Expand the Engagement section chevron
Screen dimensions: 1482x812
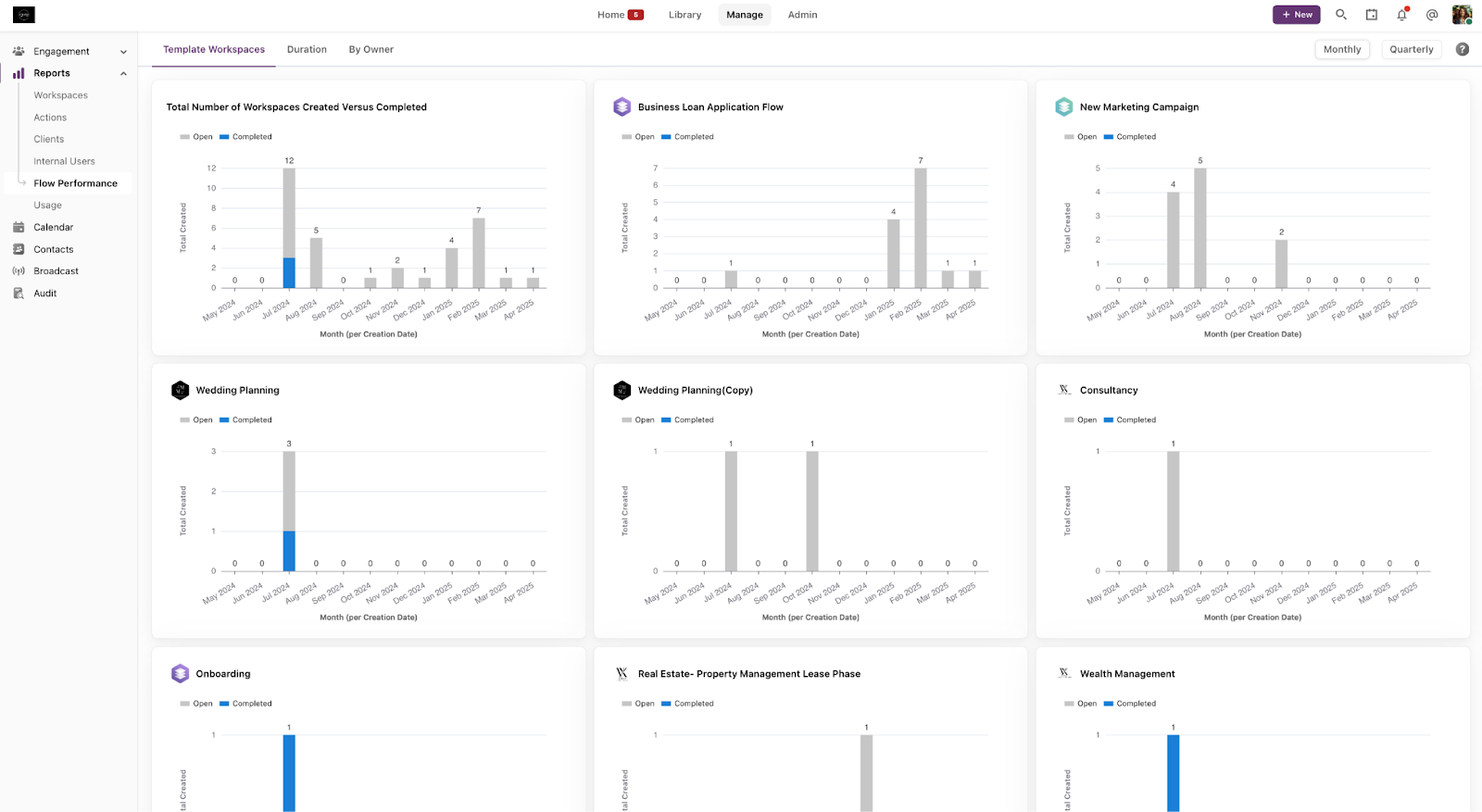click(123, 52)
